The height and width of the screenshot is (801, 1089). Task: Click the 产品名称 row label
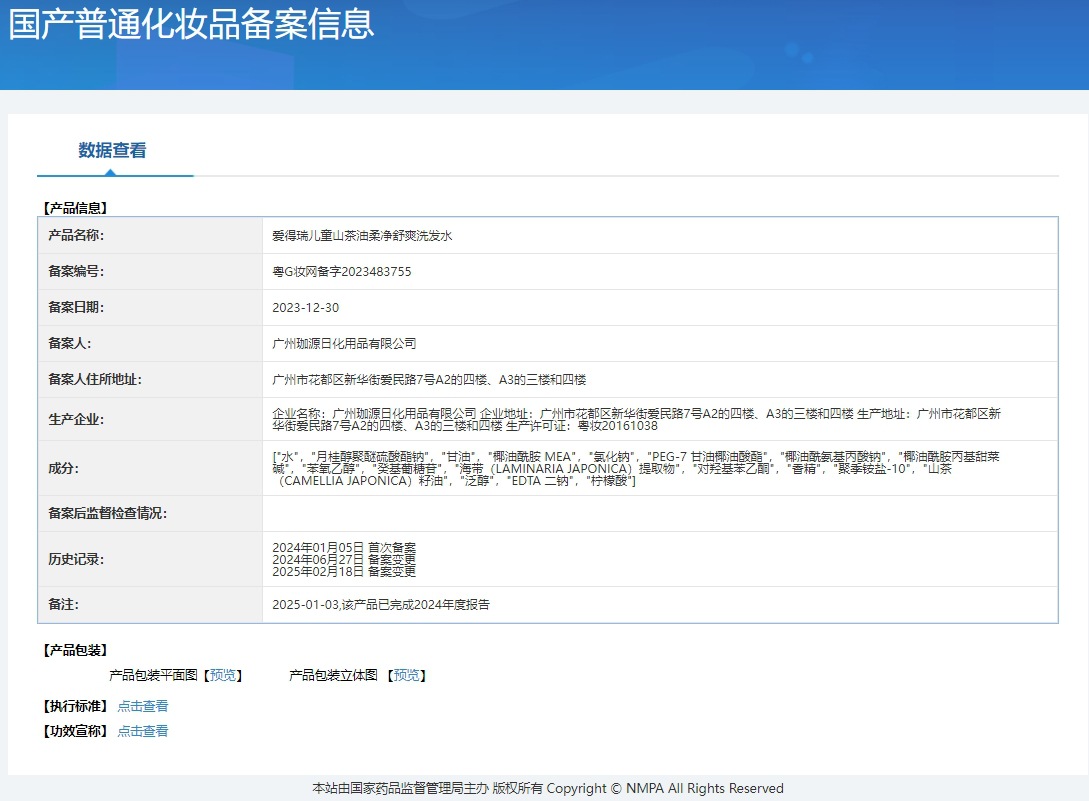coord(76,236)
